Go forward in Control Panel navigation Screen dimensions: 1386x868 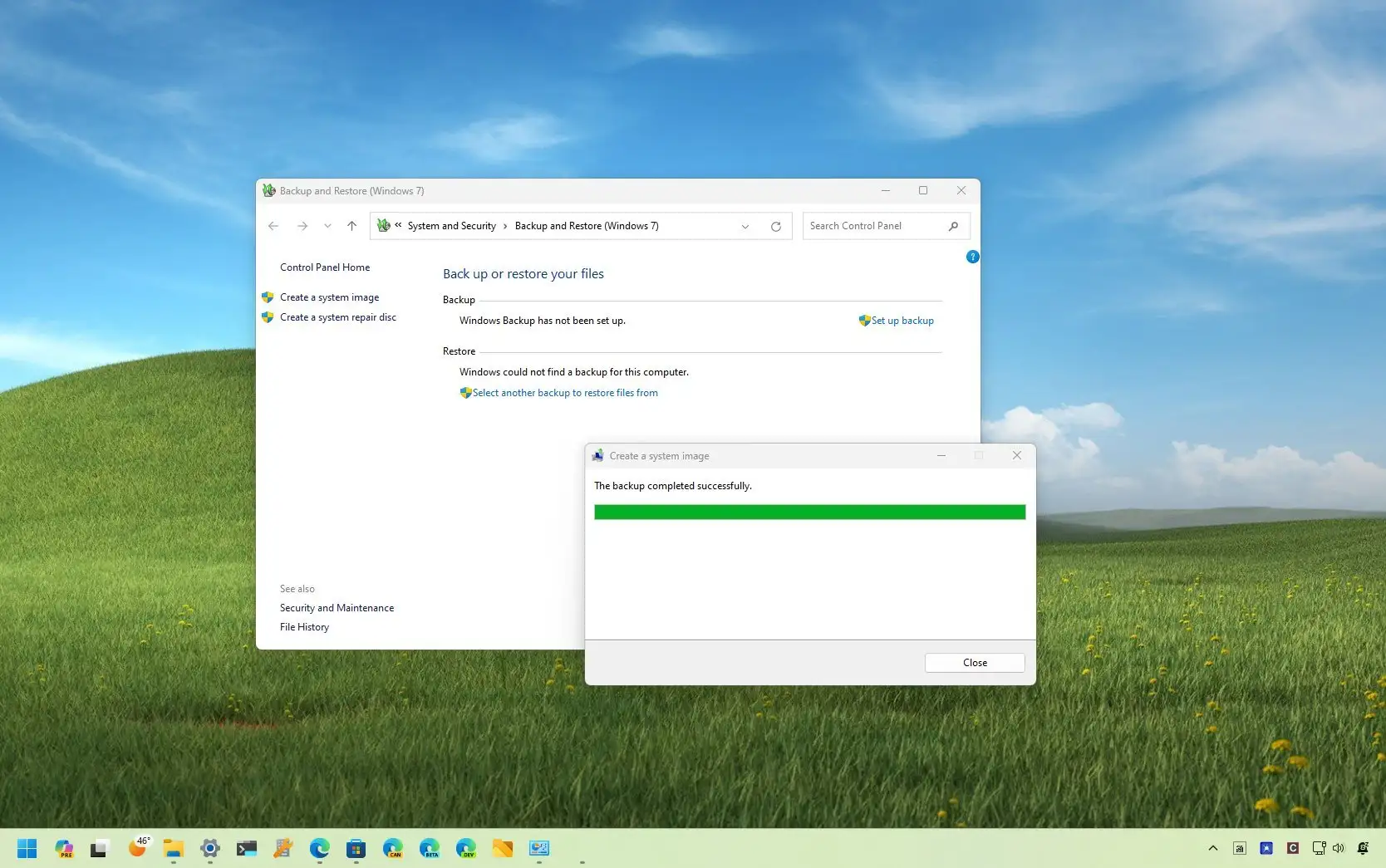coord(302,226)
